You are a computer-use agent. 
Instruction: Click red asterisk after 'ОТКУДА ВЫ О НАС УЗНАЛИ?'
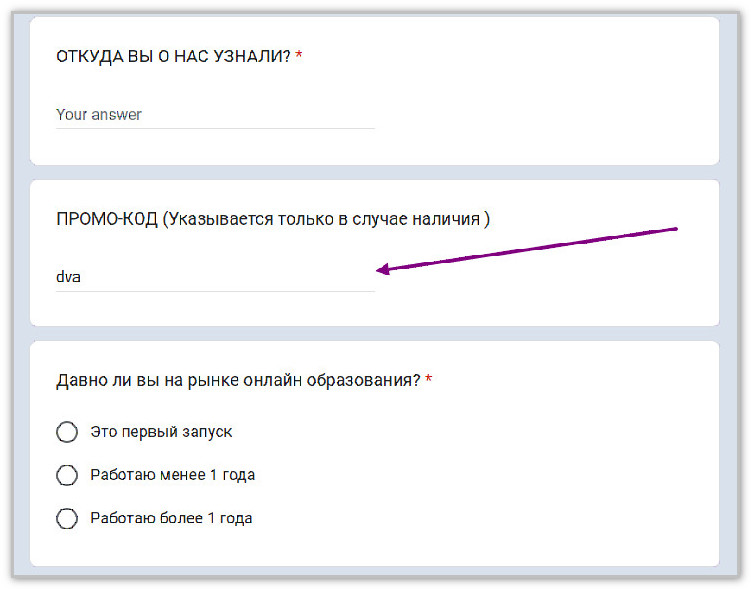click(x=299, y=57)
